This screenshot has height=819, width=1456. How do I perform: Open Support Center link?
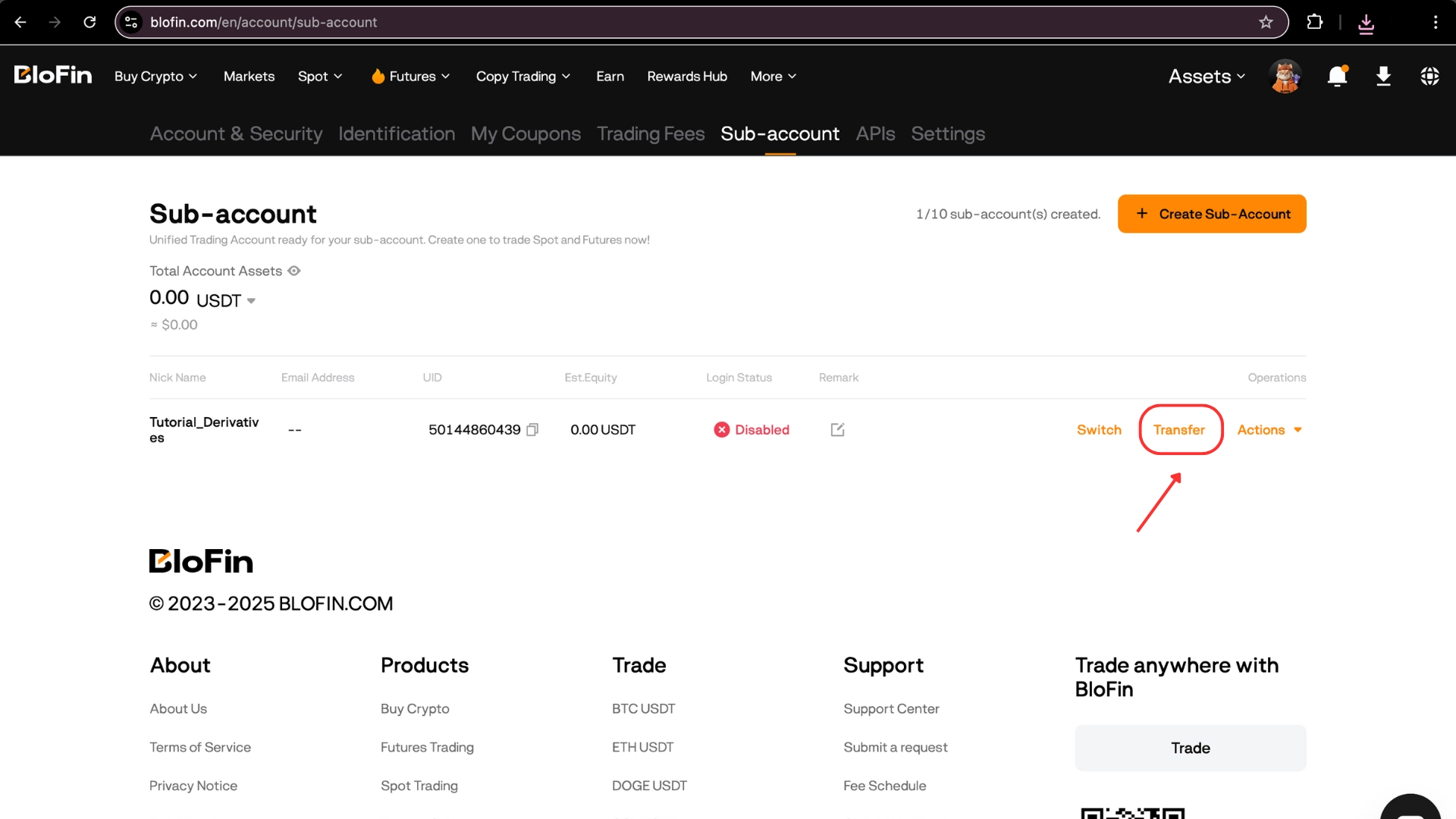click(891, 709)
